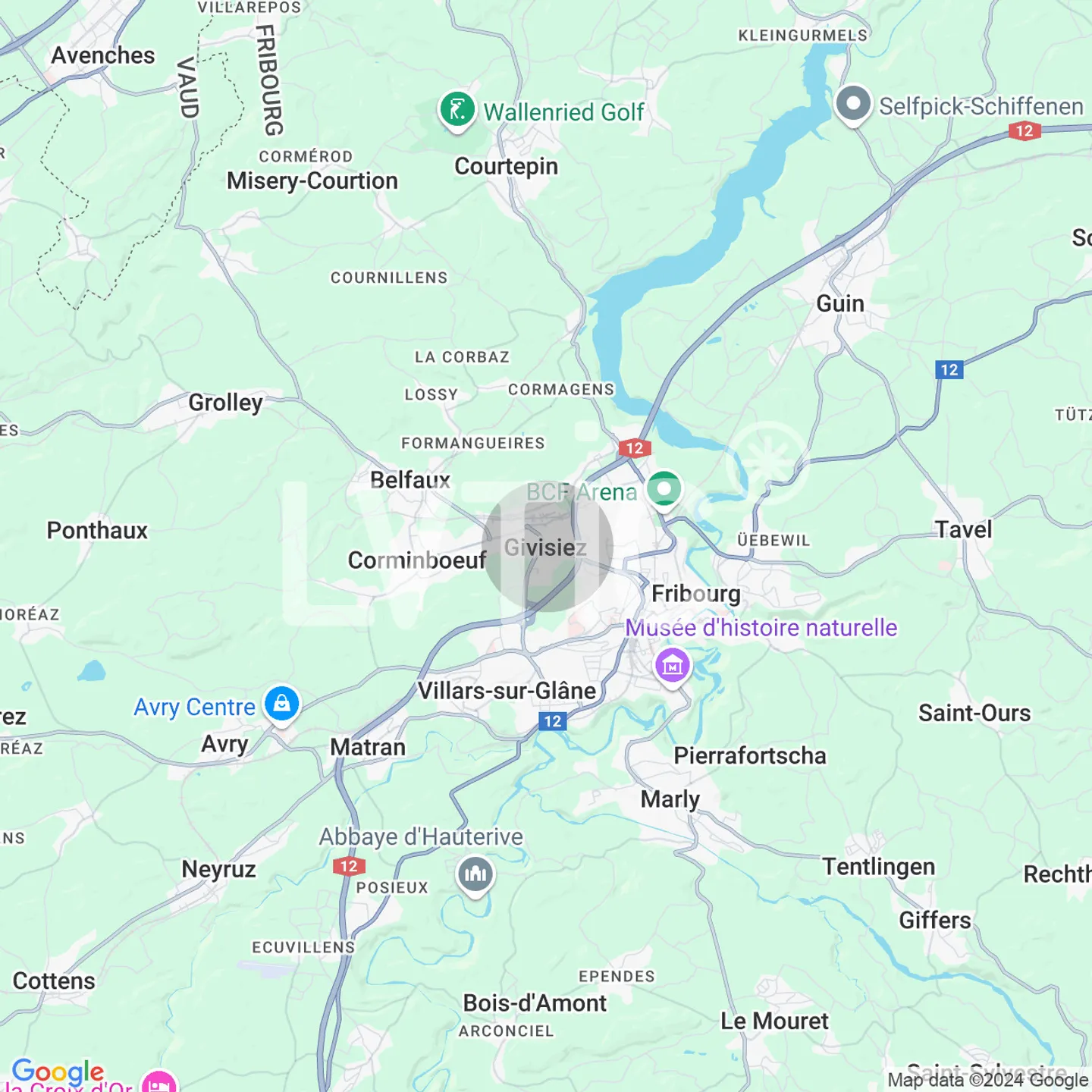
Task: Click the Wallenried Golf marker icon
Action: click(457, 111)
